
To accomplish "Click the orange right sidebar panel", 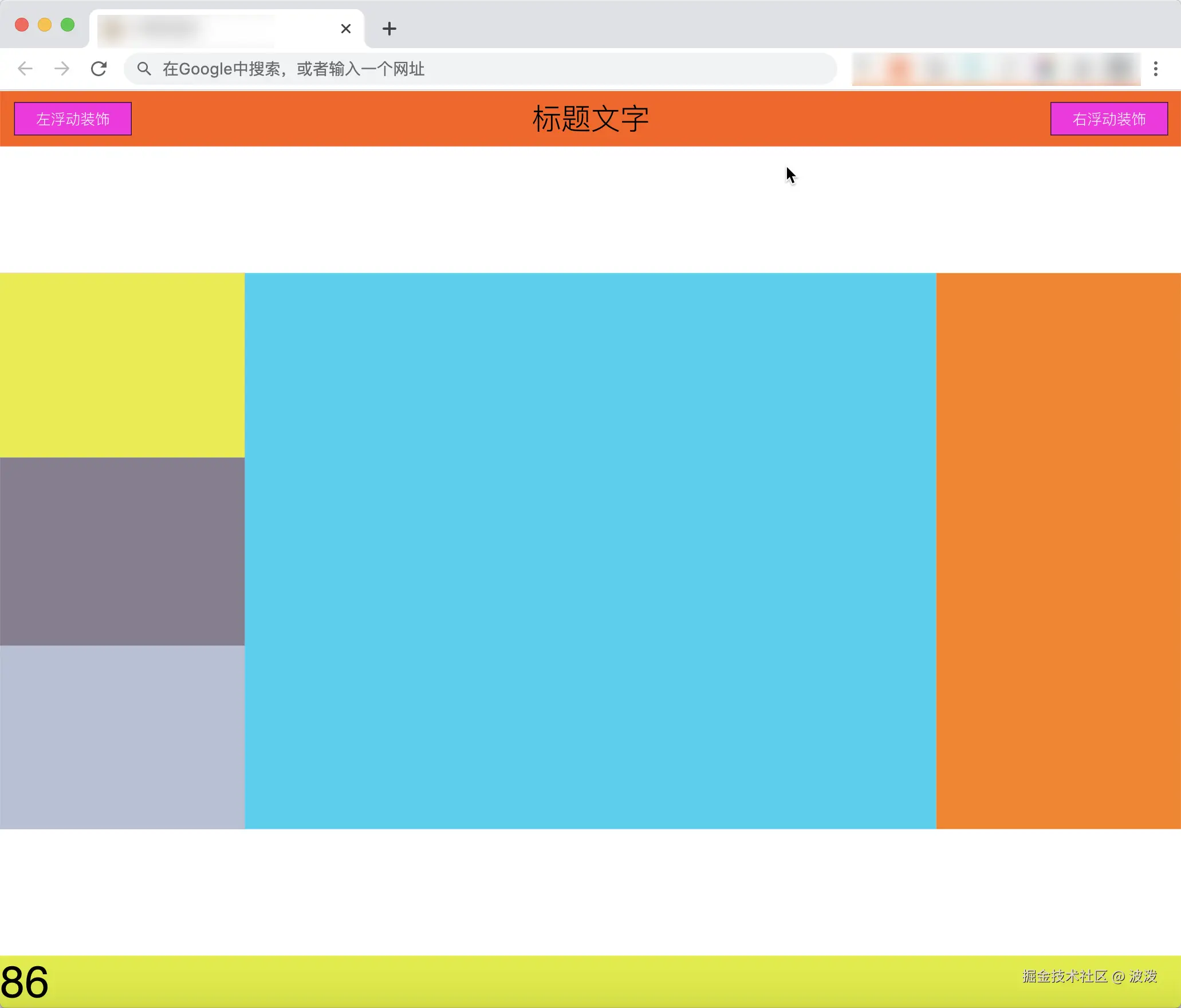I will coord(1058,551).
